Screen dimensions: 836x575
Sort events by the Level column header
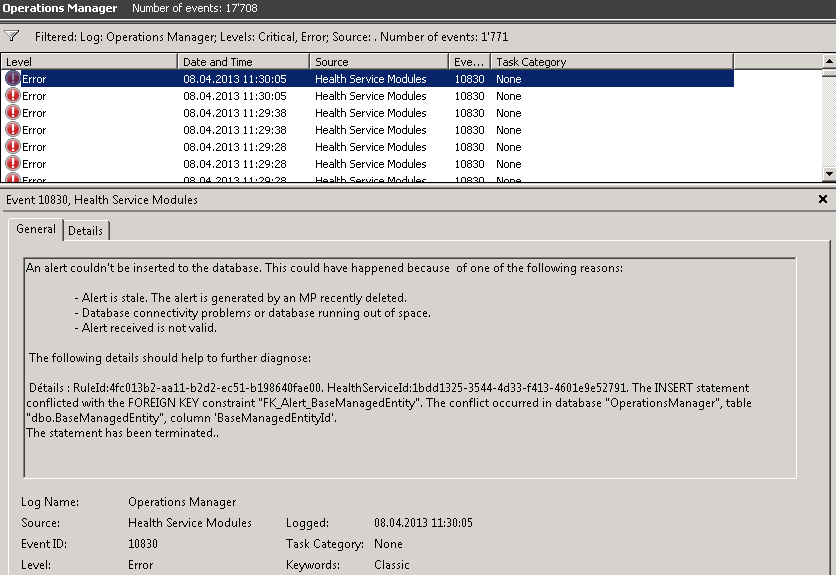(x=88, y=62)
